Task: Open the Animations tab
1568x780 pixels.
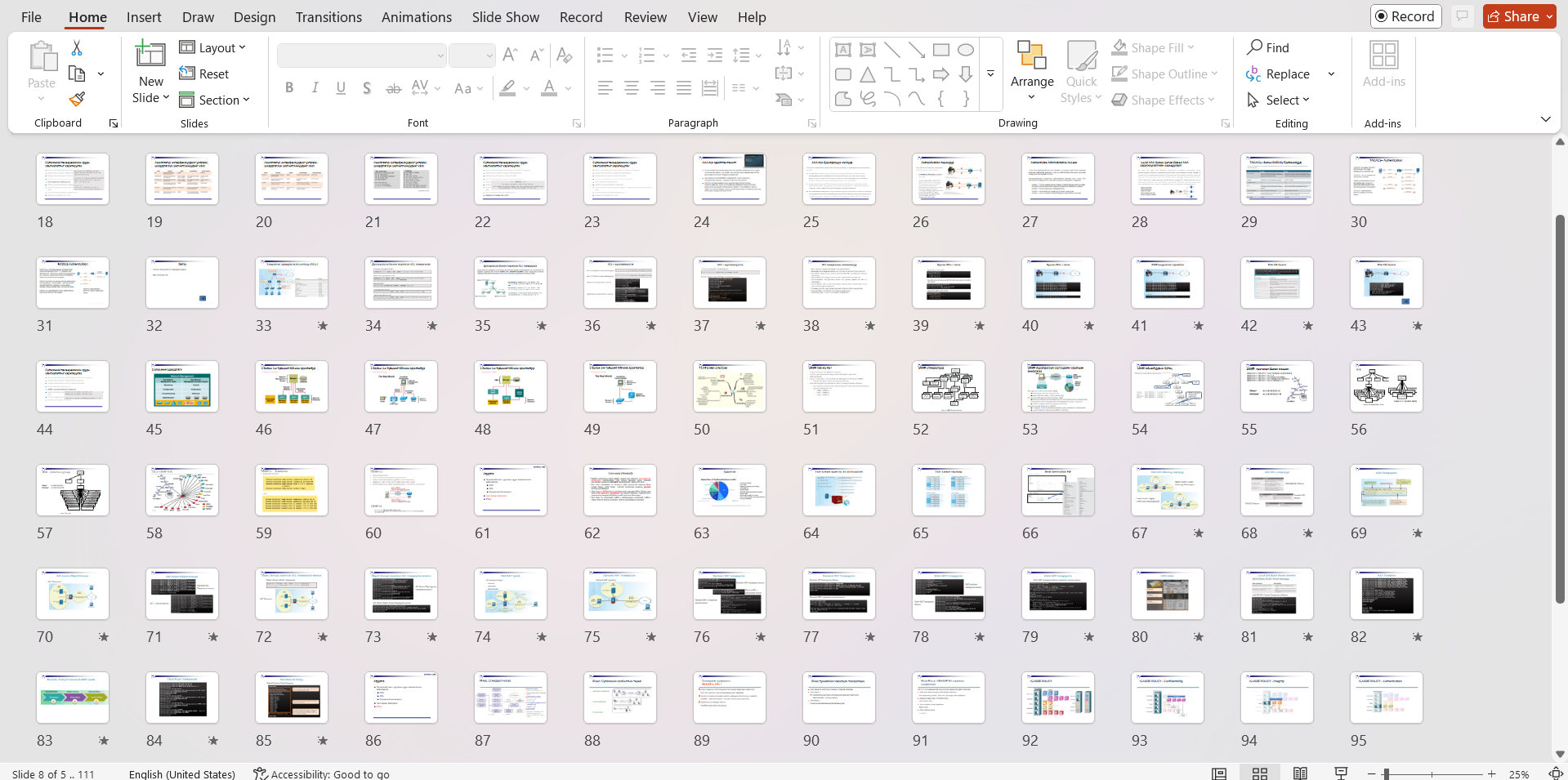Action: (417, 17)
